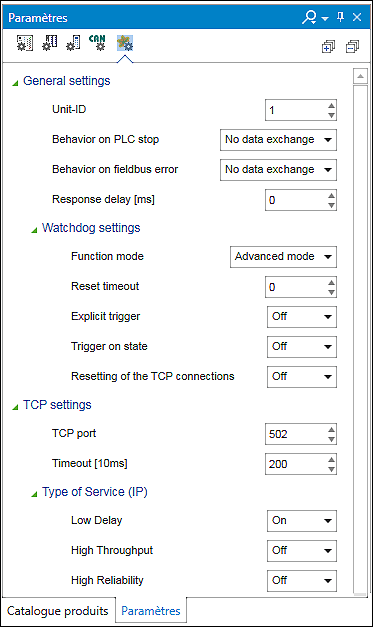373x627 pixels.
Task: Click the vertical scrollbar track
Action: point(361,338)
